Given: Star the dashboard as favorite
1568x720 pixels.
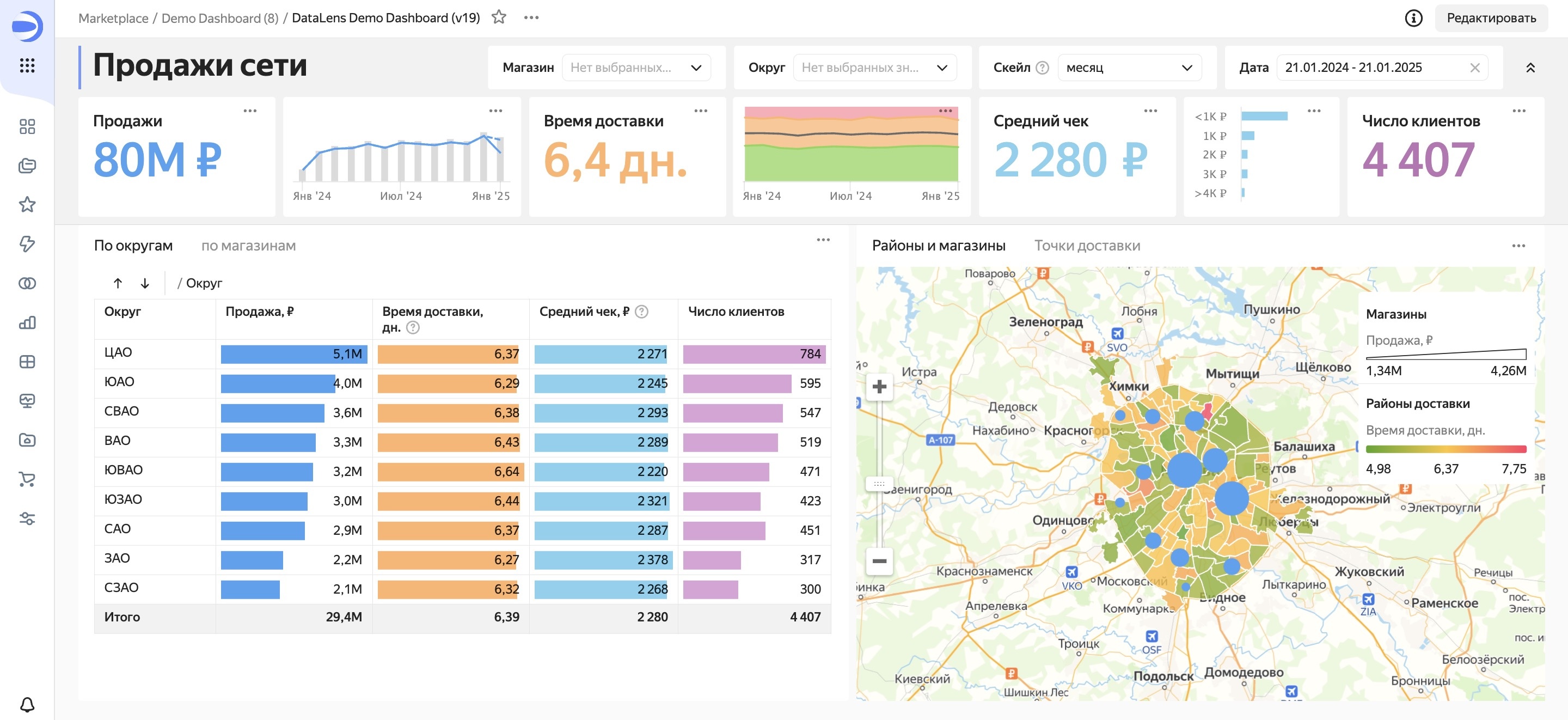Looking at the screenshot, I should 499,17.
